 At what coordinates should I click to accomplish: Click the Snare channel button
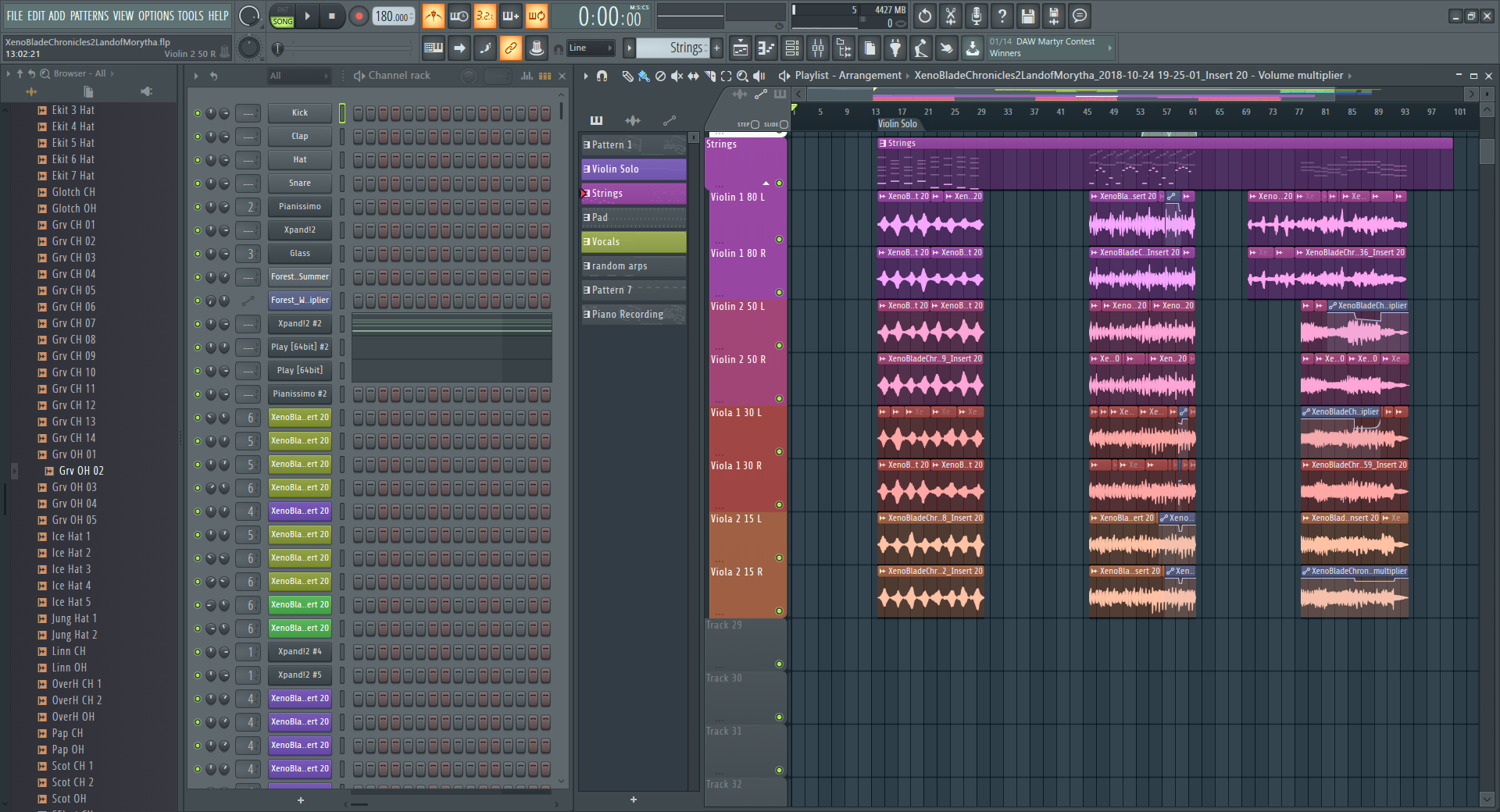coord(299,183)
